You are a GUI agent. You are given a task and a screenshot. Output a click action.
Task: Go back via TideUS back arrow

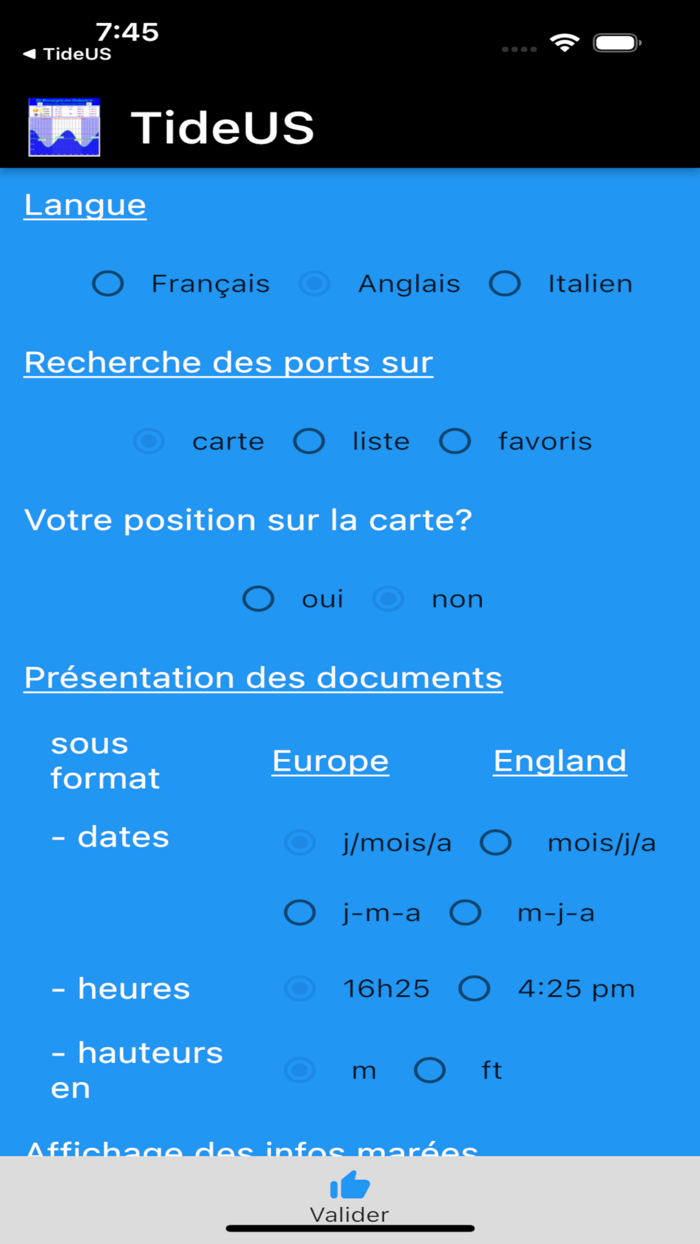click(x=67, y=54)
